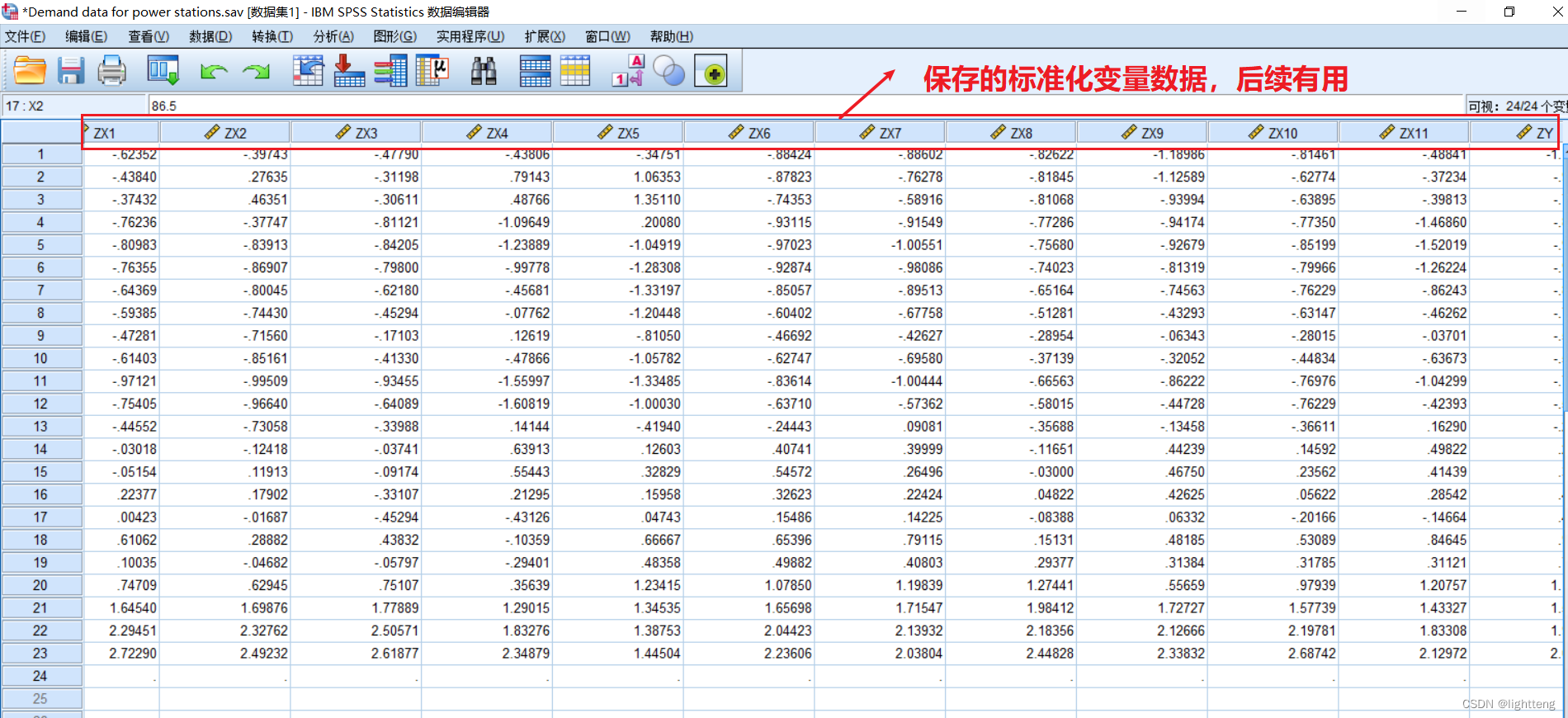Click cell 1.27441 in ZX8 row 20
The width and height of the screenshot is (1568, 718).
click(1011, 585)
